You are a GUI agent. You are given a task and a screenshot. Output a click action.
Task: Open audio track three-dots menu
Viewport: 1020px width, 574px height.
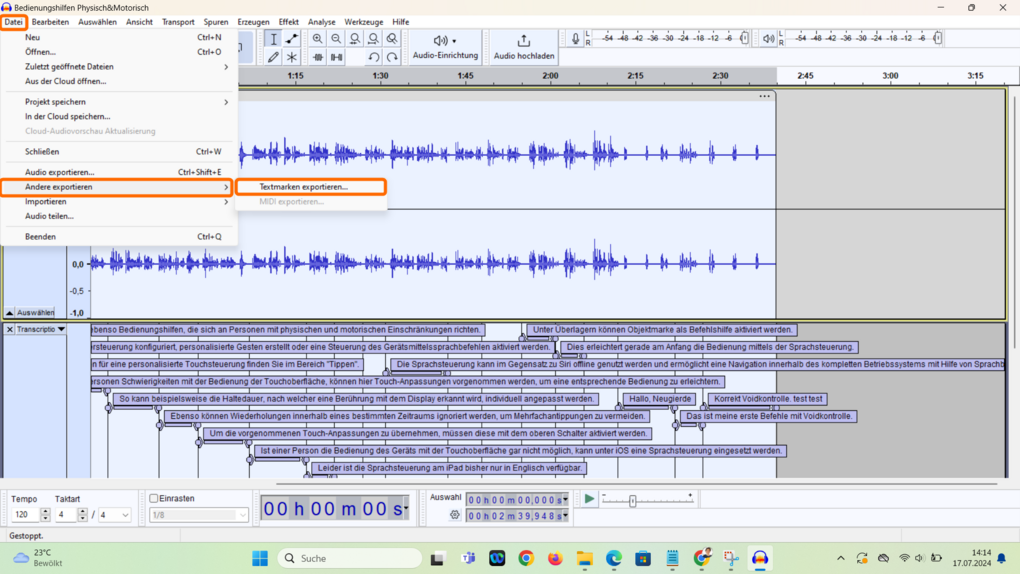(764, 96)
